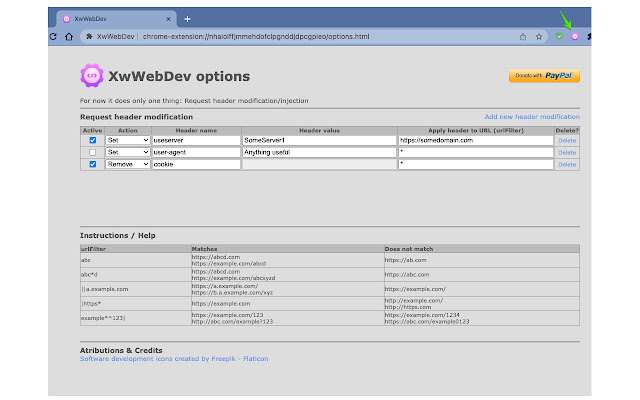Screen dimensions: 640x400
Task: Close the XwWebDev browser tab
Action: (x=168, y=19)
